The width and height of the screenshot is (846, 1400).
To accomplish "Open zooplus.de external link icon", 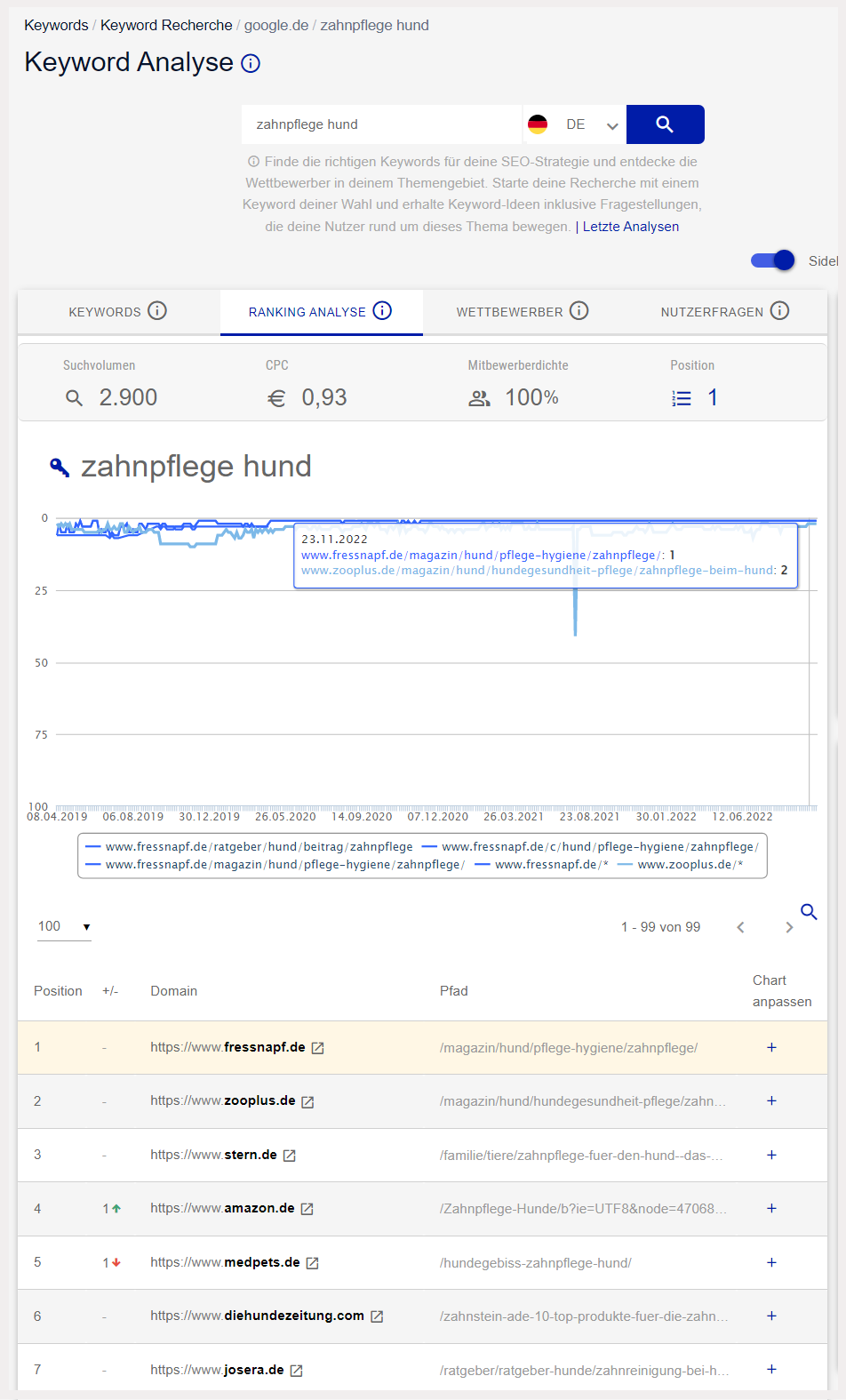I will (x=307, y=1102).
